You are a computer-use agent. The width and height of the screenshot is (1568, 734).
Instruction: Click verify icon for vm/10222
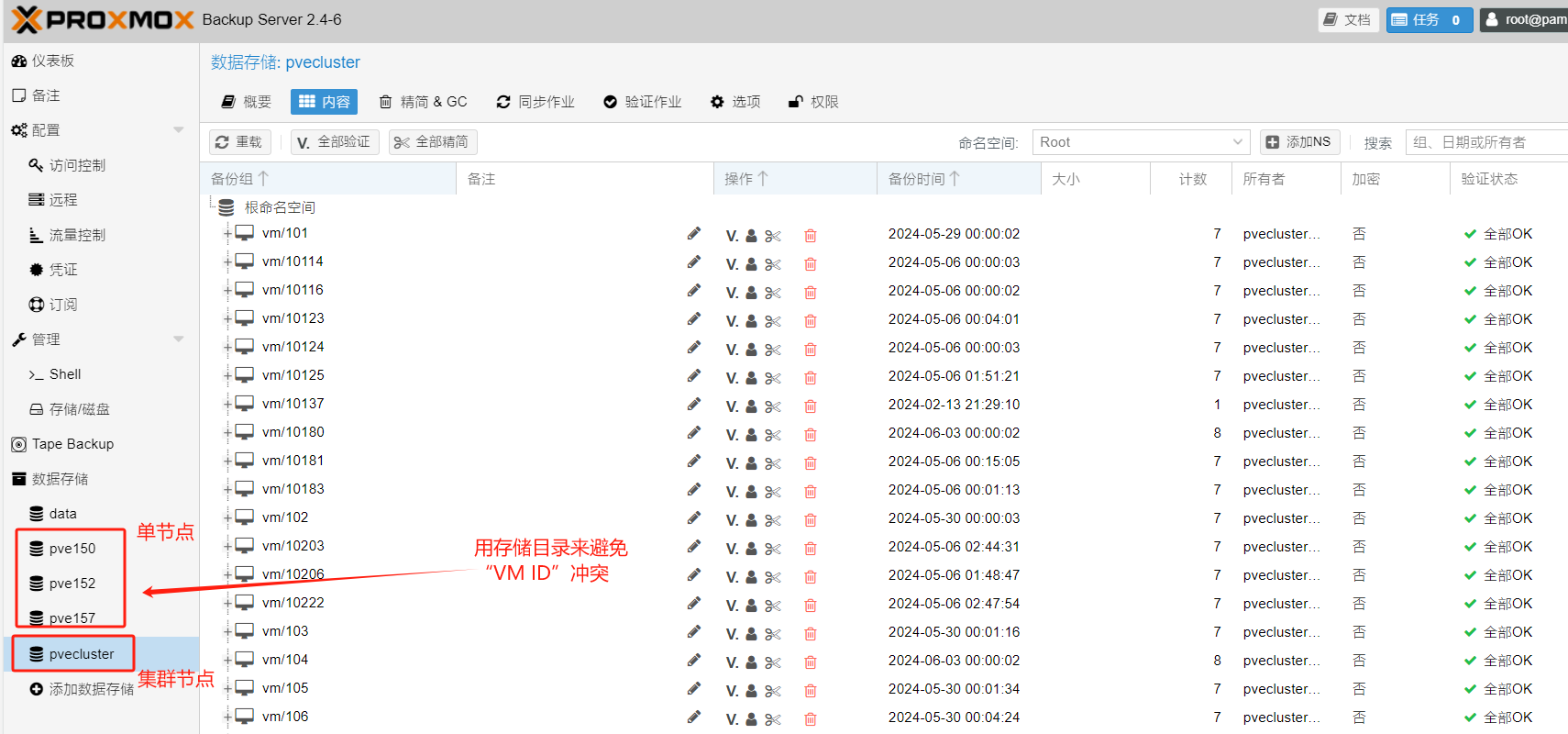click(x=733, y=606)
